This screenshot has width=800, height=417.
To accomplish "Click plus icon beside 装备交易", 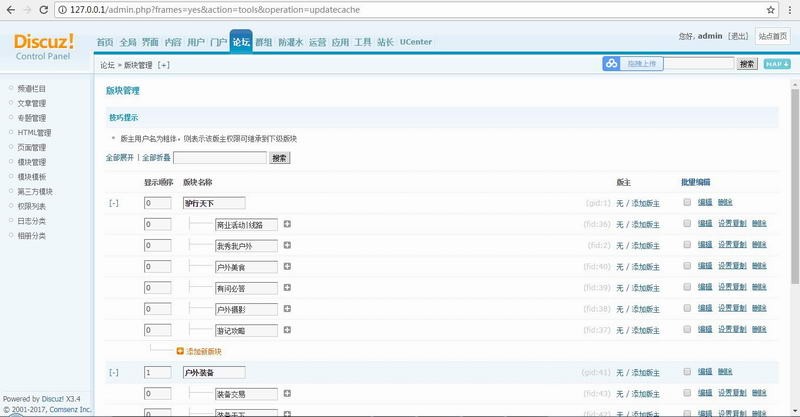I will click(287, 394).
